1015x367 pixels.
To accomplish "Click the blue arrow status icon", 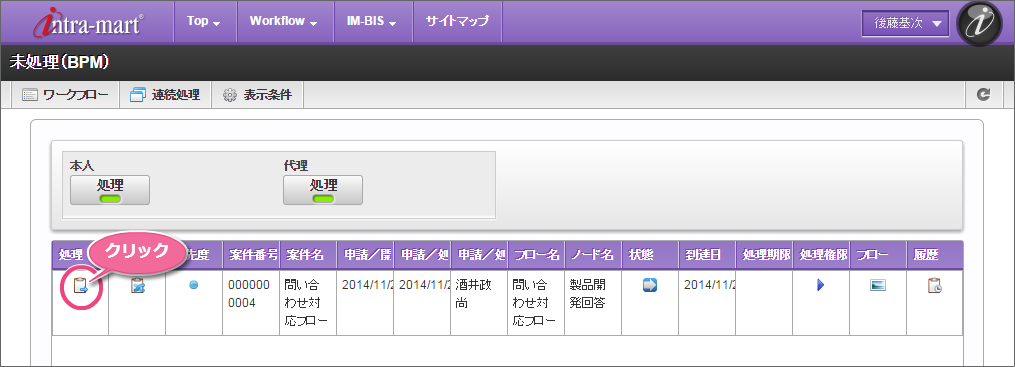I will 650,285.
